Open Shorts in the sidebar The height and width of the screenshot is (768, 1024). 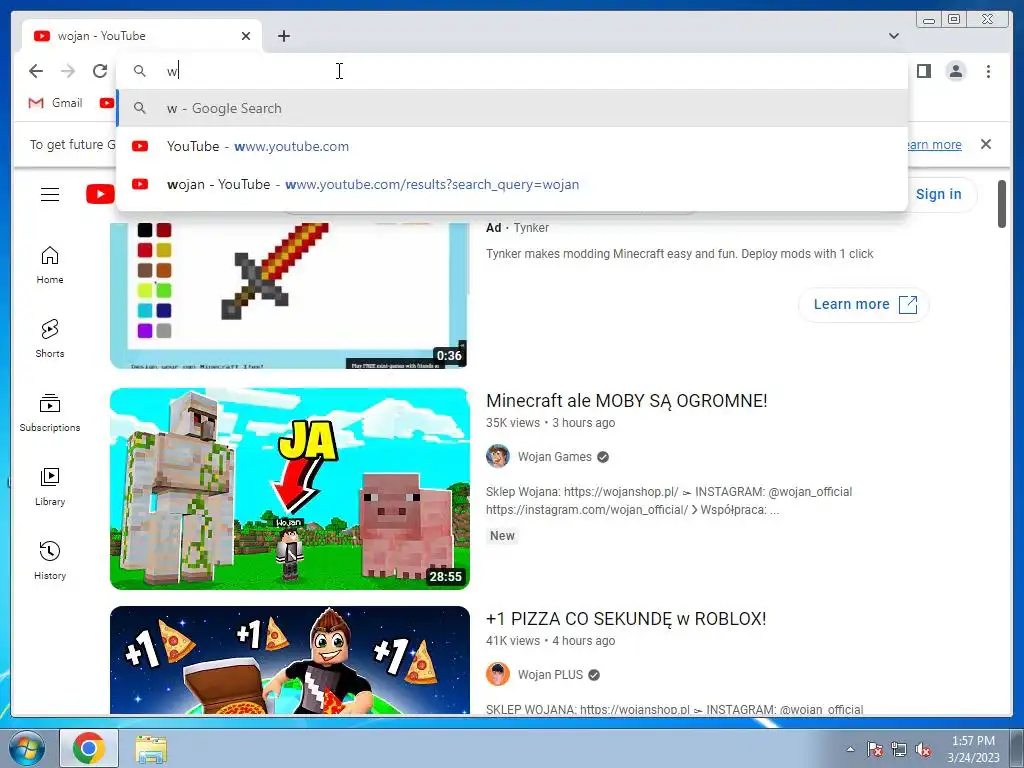[x=50, y=339]
